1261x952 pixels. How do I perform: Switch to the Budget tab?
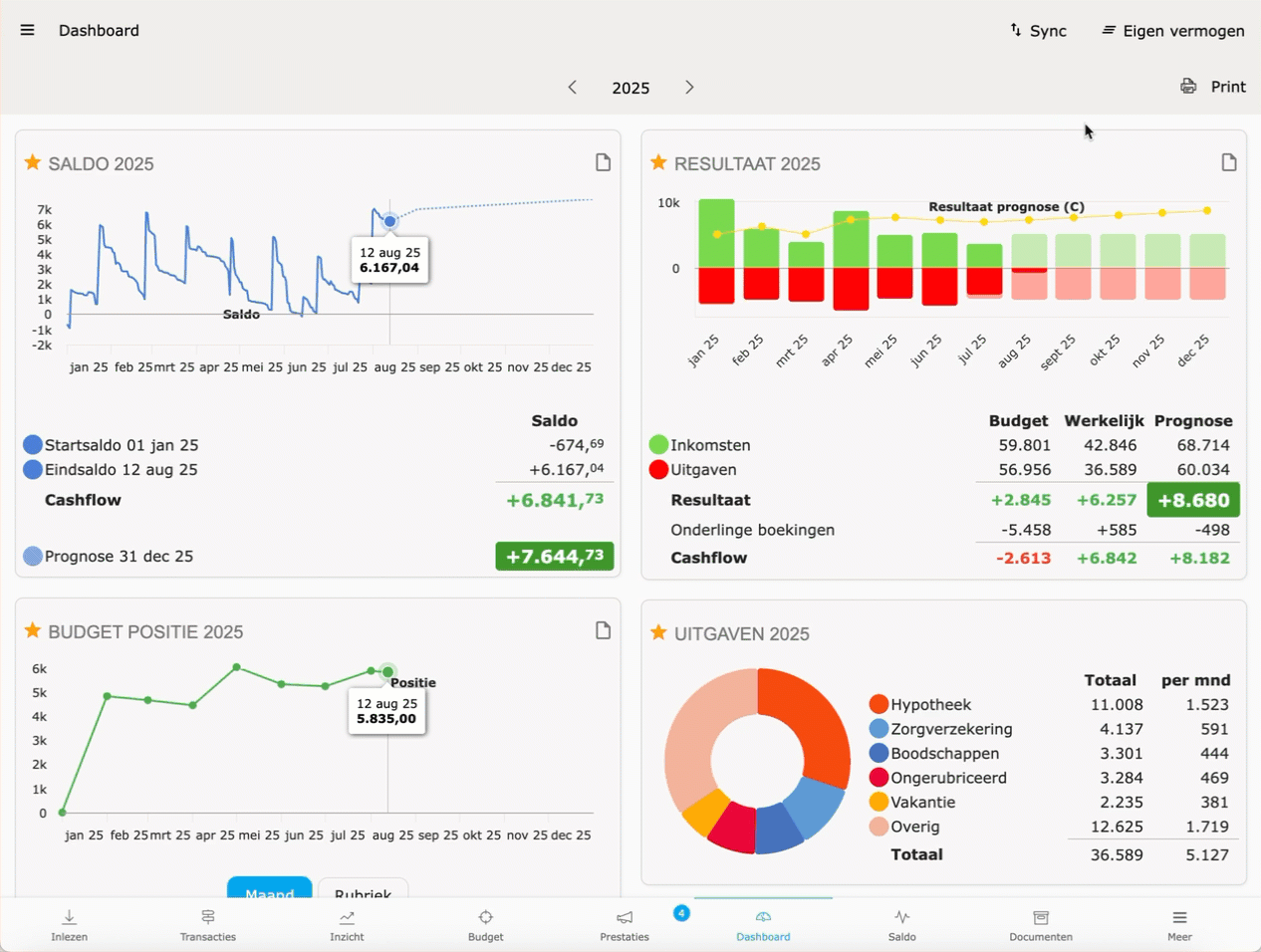pyautogui.click(x=485, y=924)
